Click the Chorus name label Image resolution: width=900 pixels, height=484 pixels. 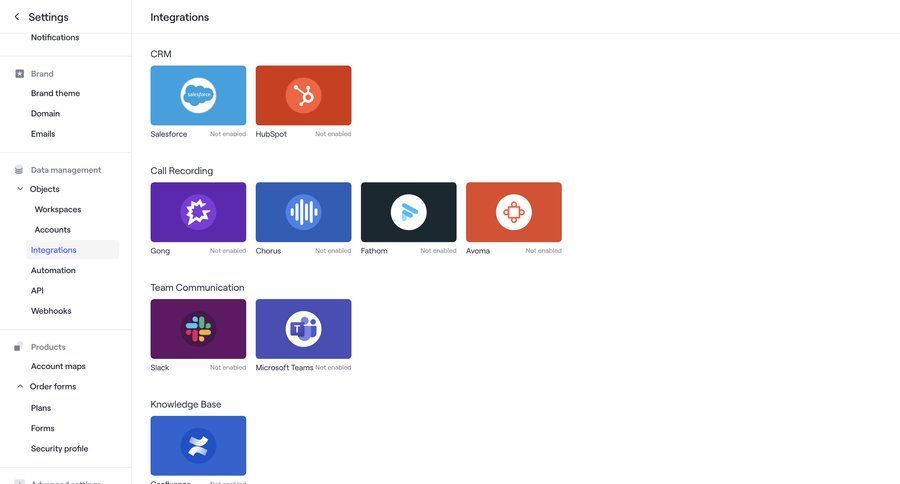(268, 251)
